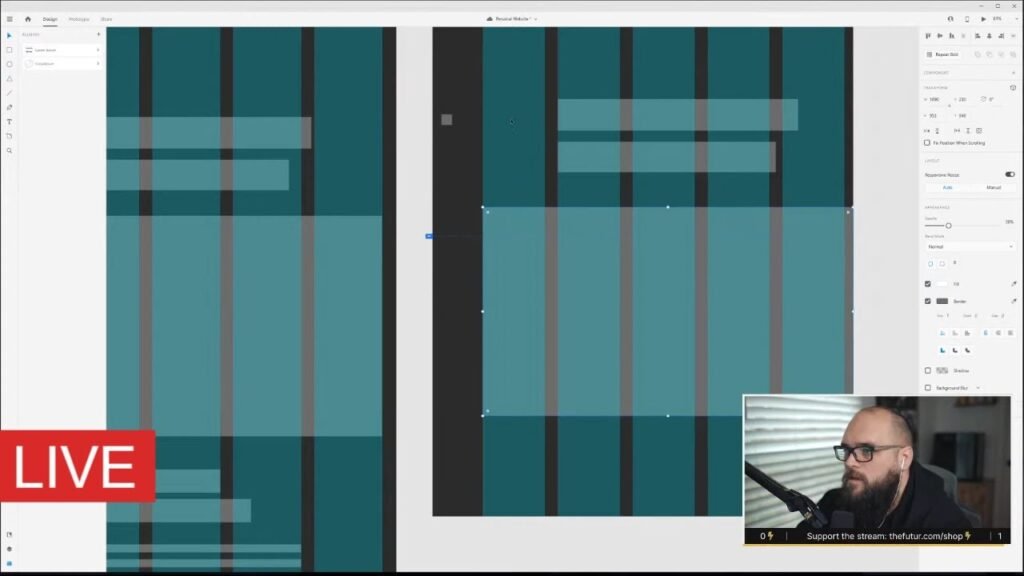Open mobile device preview icon
Screen dimensions: 1024x576
click(x=967, y=19)
